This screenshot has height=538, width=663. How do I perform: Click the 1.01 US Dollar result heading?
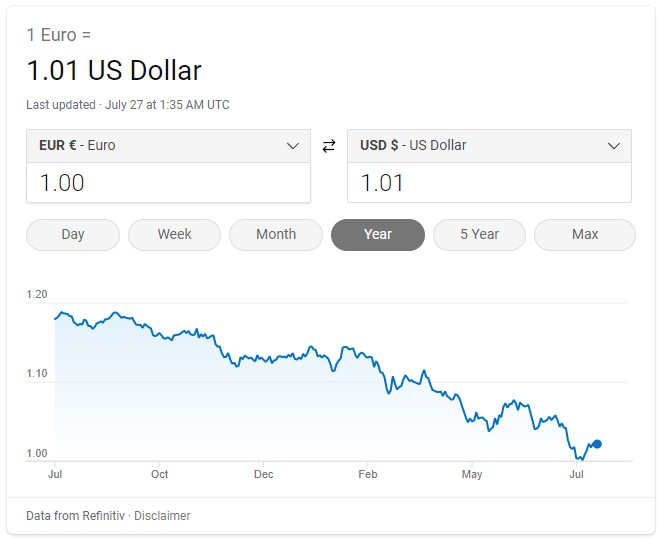(114, 71)
